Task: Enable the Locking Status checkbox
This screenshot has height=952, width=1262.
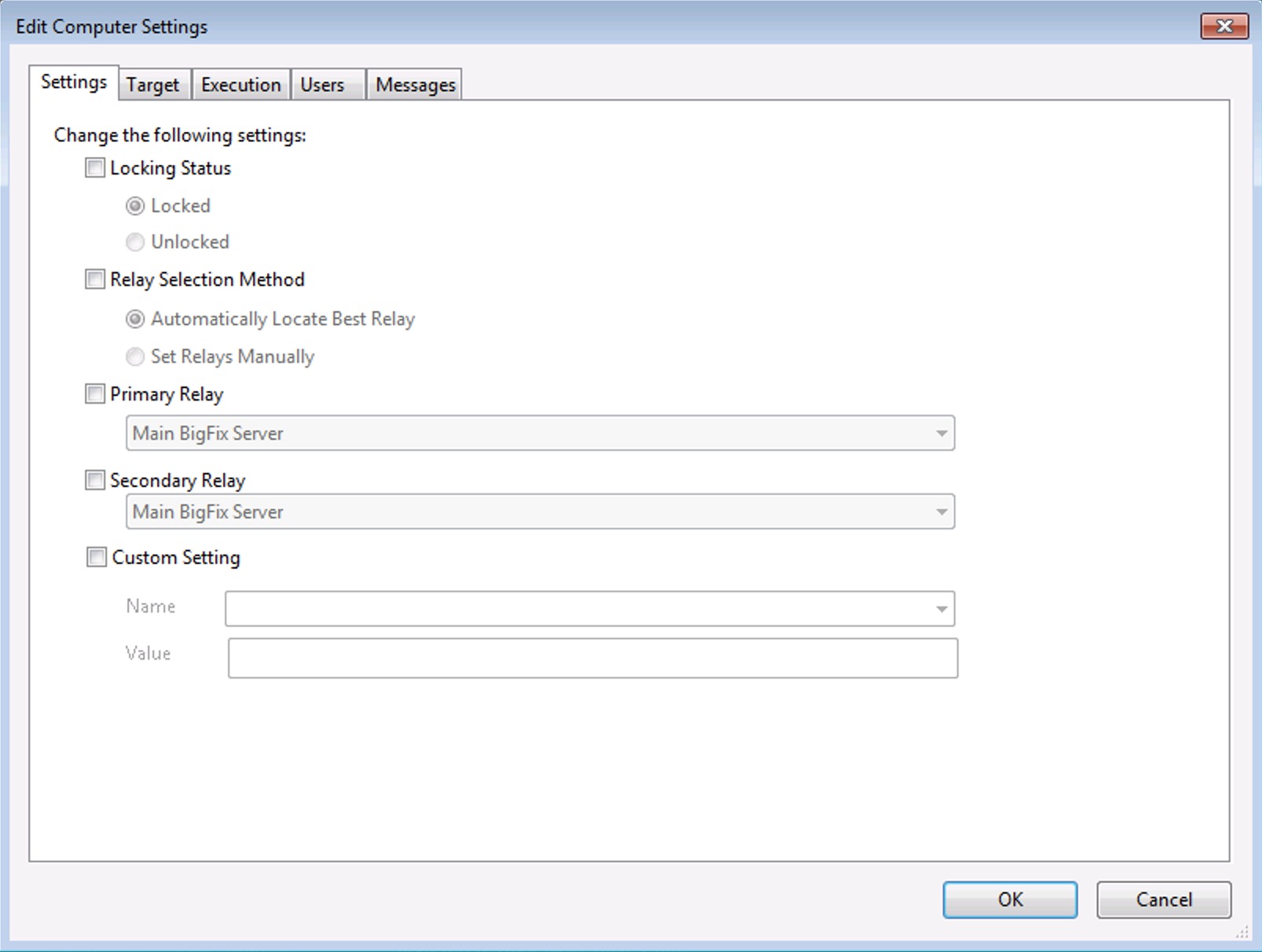Action: 94,167
